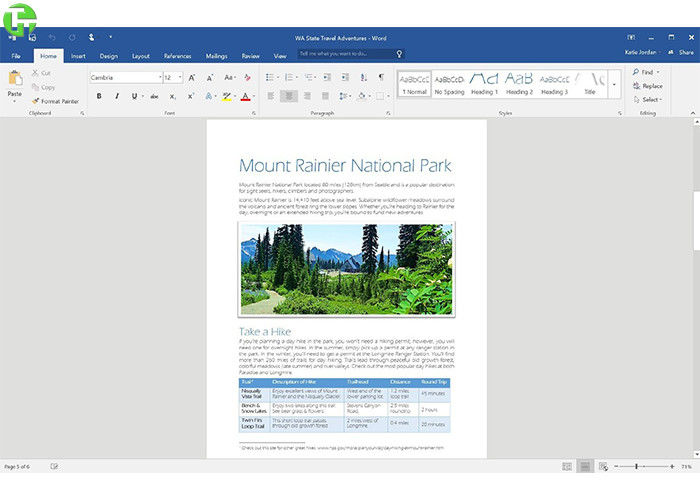The image size is (700, 500).
Task: Toggle strikethrough text formatting
Action: [152, 96]
